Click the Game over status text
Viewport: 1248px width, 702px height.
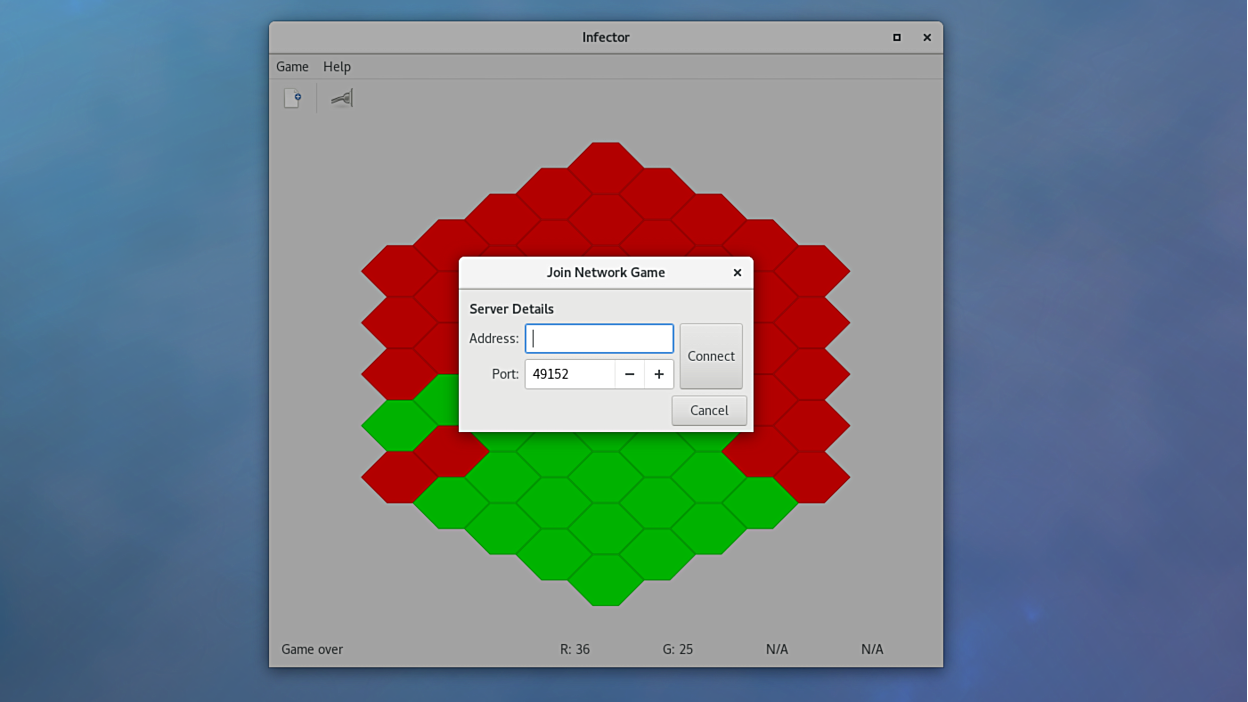[x=312, y=649]
